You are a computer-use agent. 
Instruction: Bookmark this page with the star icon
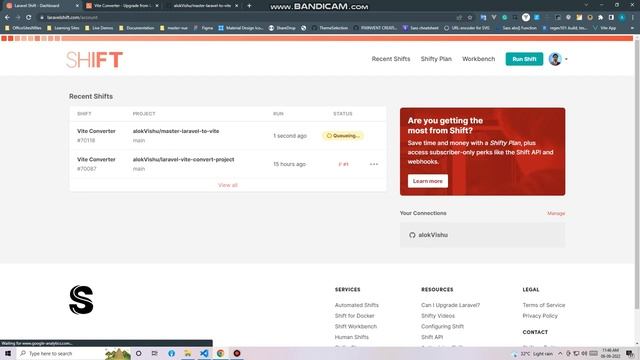click(470, 18)
